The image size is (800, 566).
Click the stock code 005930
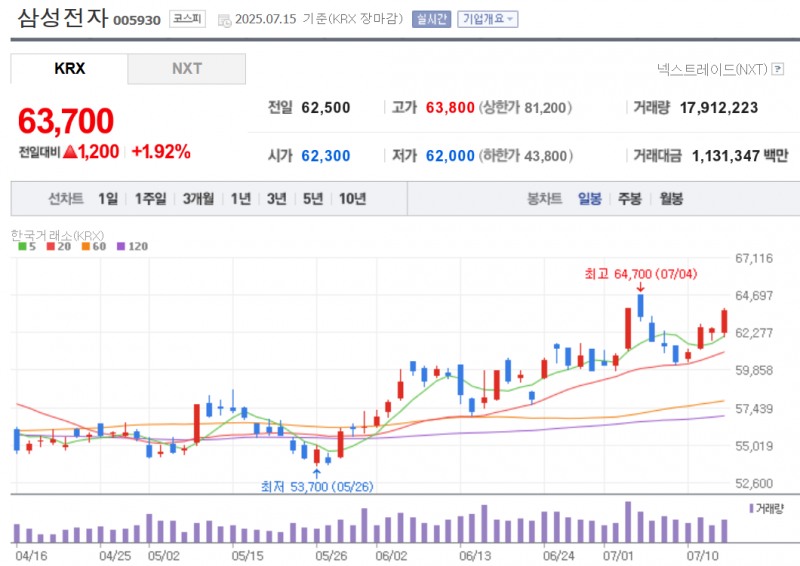[x=137, y=20]
